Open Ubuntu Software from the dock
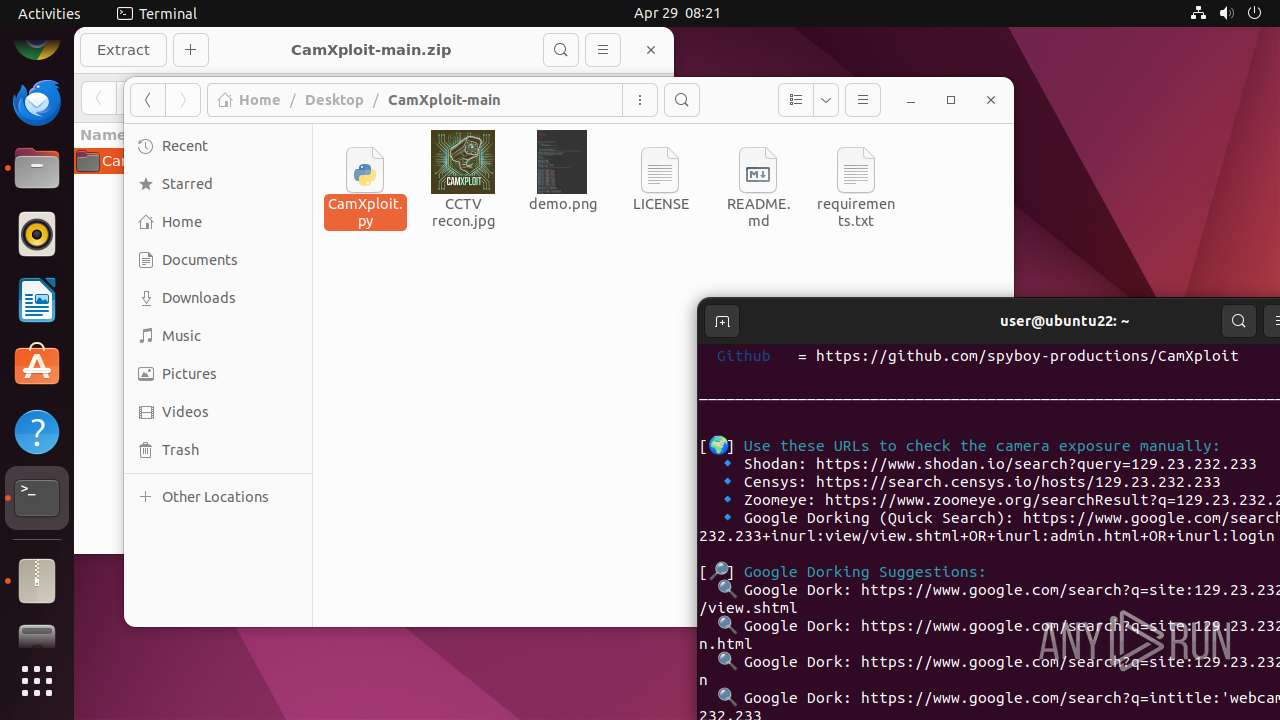This screenshot has height=720, width=1280. (x=37, y=366)
